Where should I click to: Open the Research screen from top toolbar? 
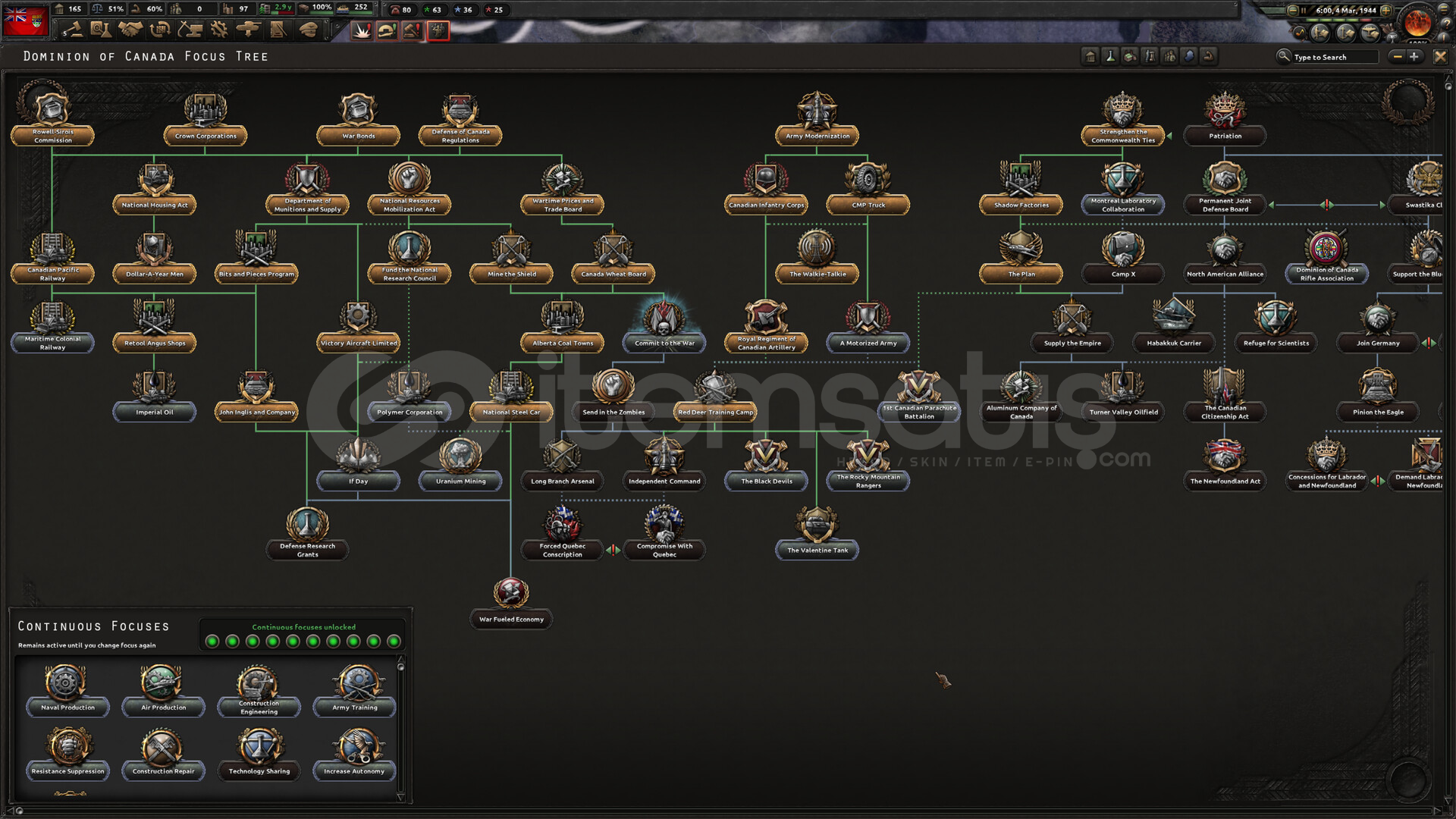tap(100, 30)
